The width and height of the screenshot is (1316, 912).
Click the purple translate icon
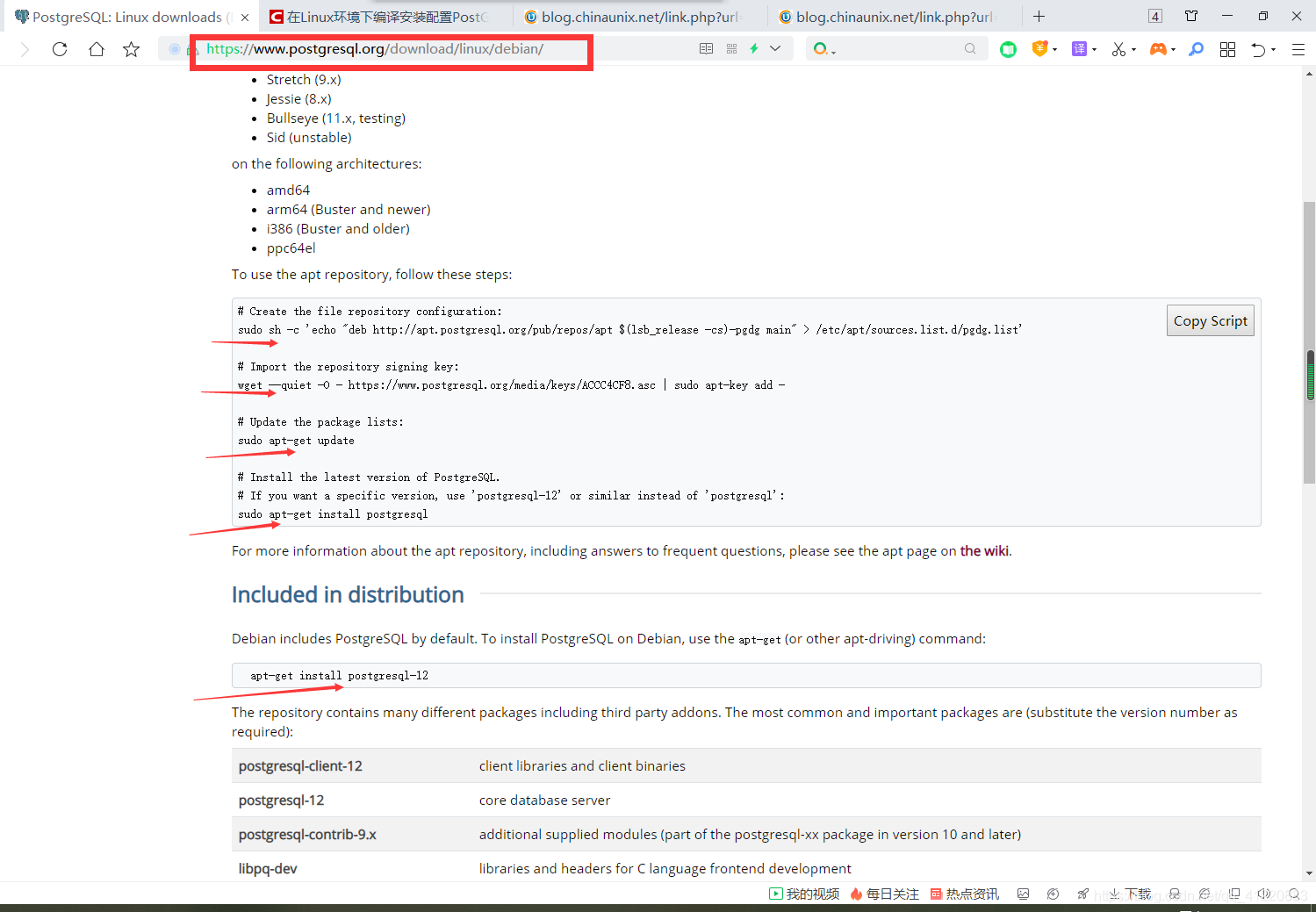pos(1080,49)
